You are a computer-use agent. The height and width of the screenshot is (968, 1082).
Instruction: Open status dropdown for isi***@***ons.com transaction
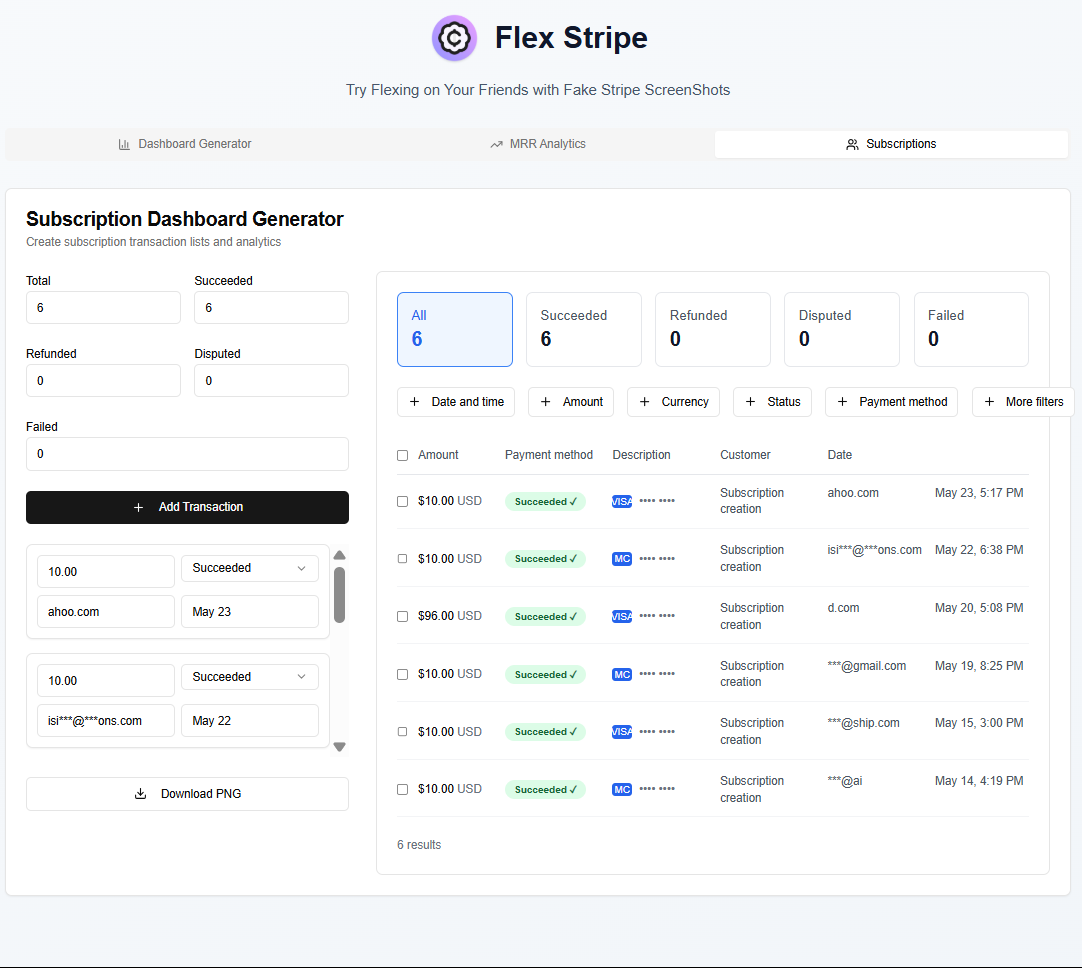[x=250, y=677]
